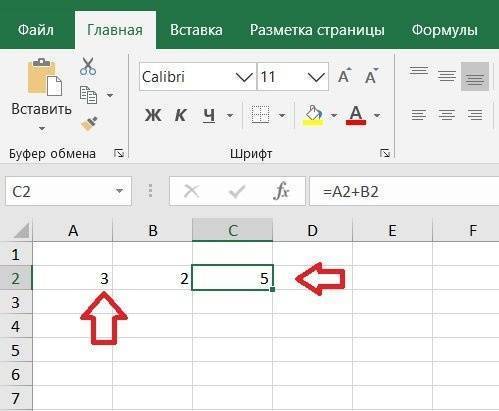The height and width of the screenshot is (411, 499).
Task: Click Insert Function fx icon
Action: 281,191
